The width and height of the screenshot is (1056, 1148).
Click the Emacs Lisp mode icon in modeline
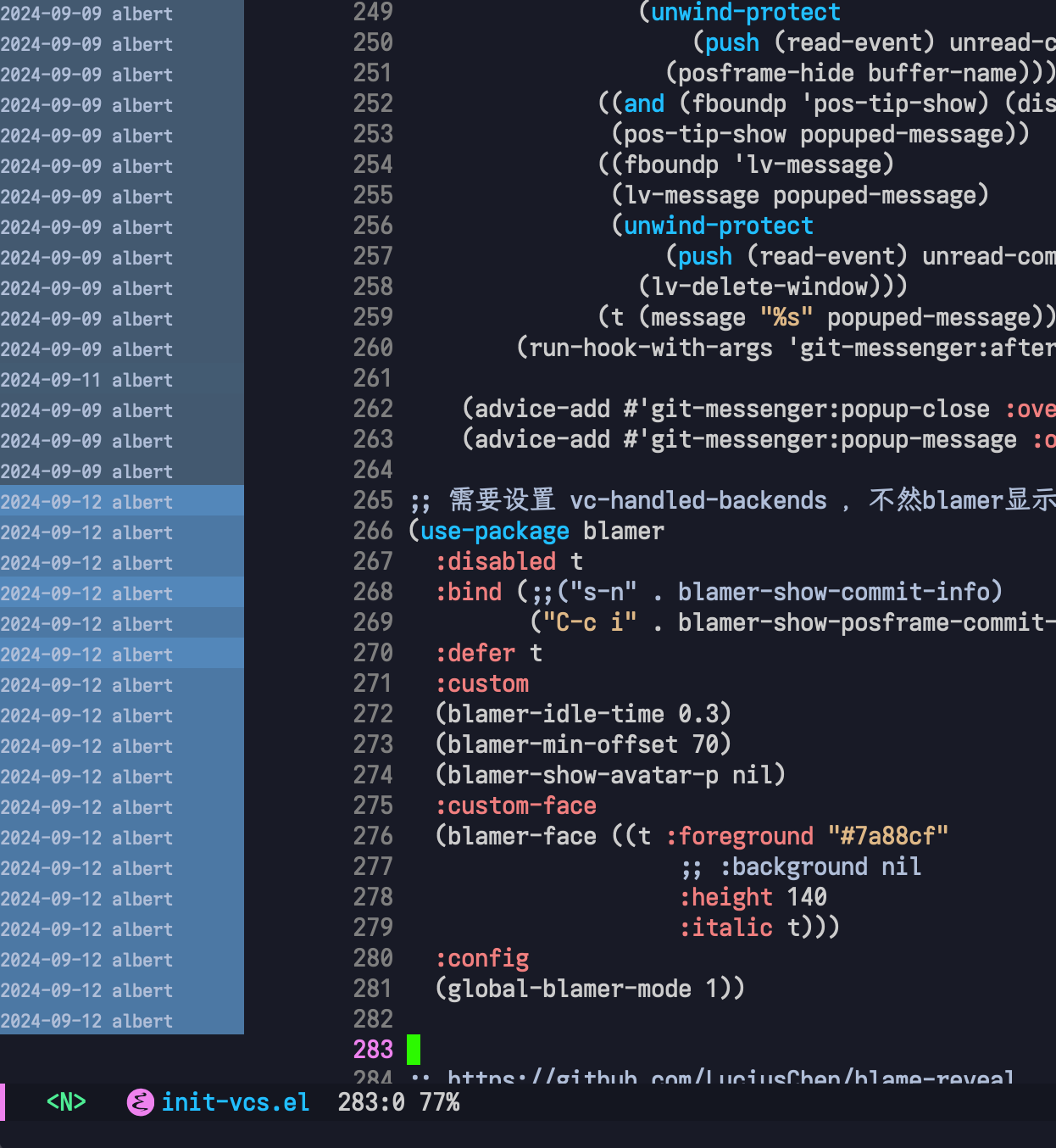coord(139,1102)
